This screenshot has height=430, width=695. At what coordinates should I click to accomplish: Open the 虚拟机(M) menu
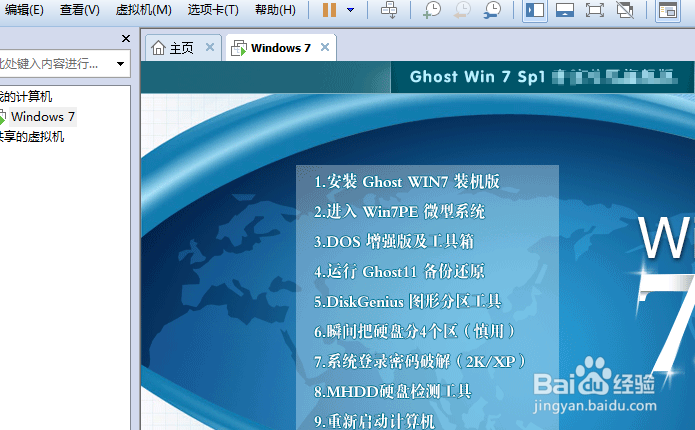click(x=143, y=10)
